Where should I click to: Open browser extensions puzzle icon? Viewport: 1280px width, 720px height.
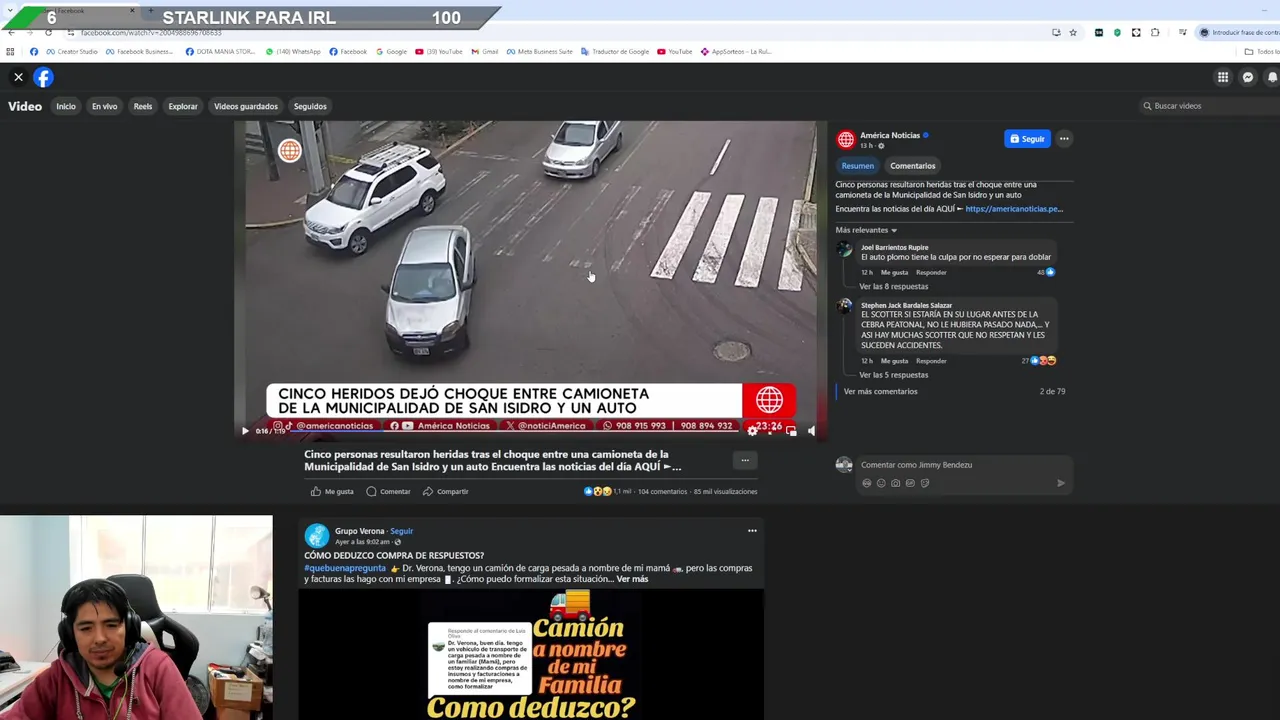click(x=1155, y=32)
